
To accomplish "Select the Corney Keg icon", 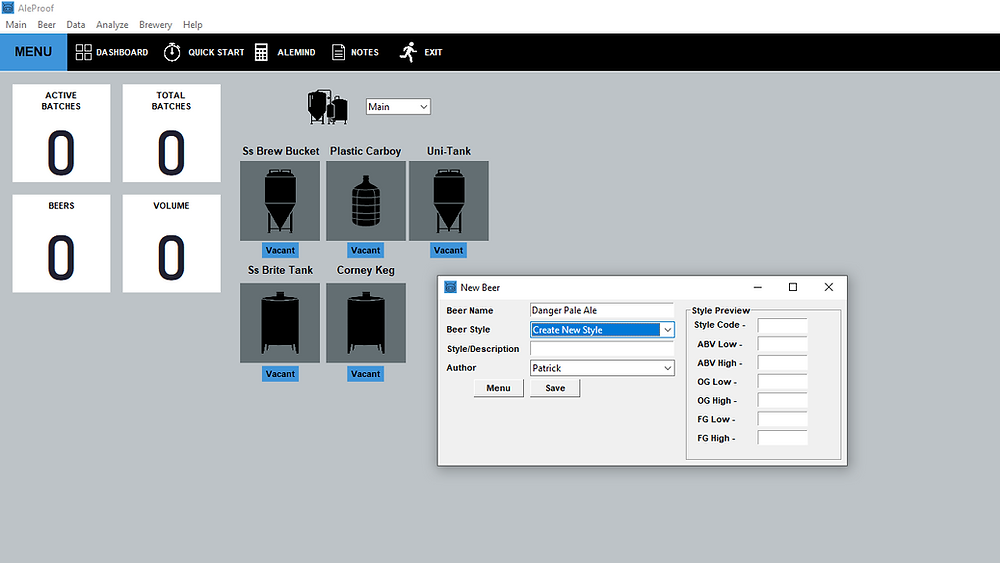I will tap(366, 323).
